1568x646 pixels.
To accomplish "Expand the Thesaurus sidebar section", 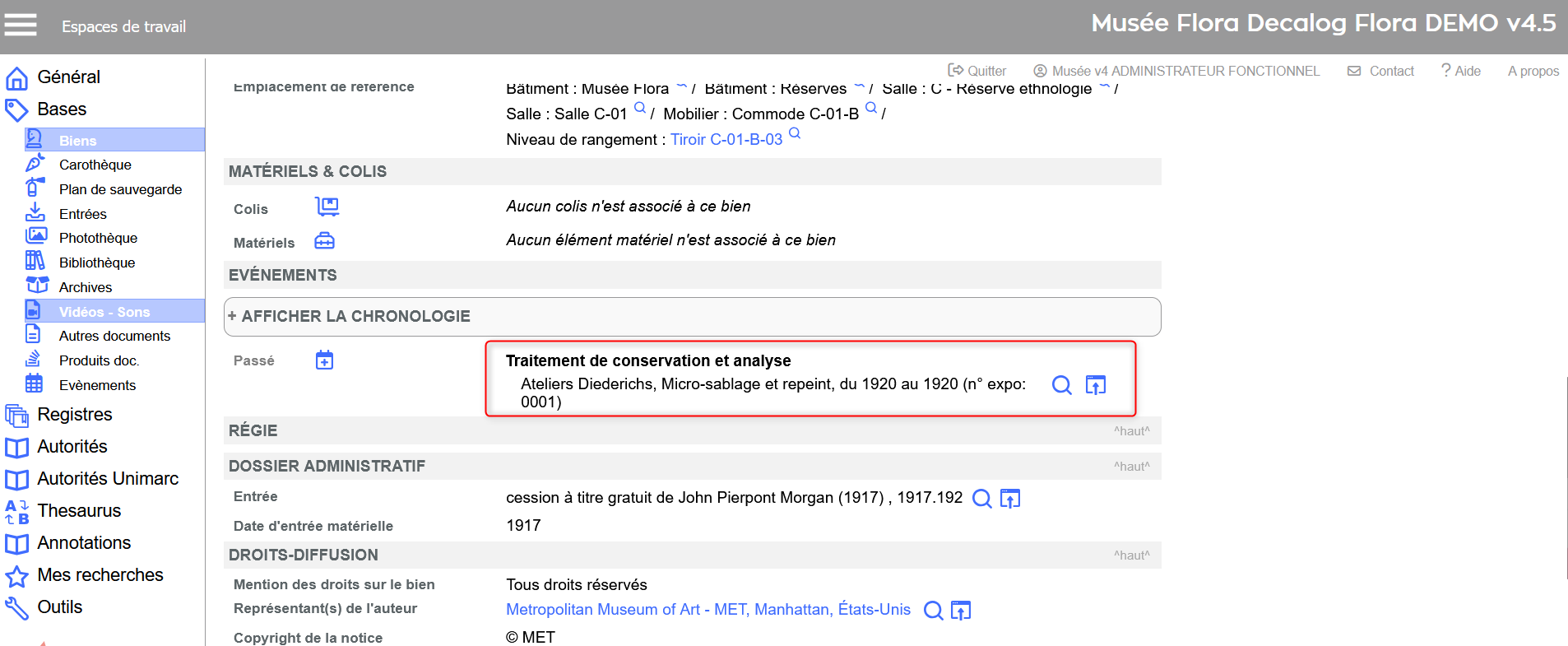I will tap(79, 511).
